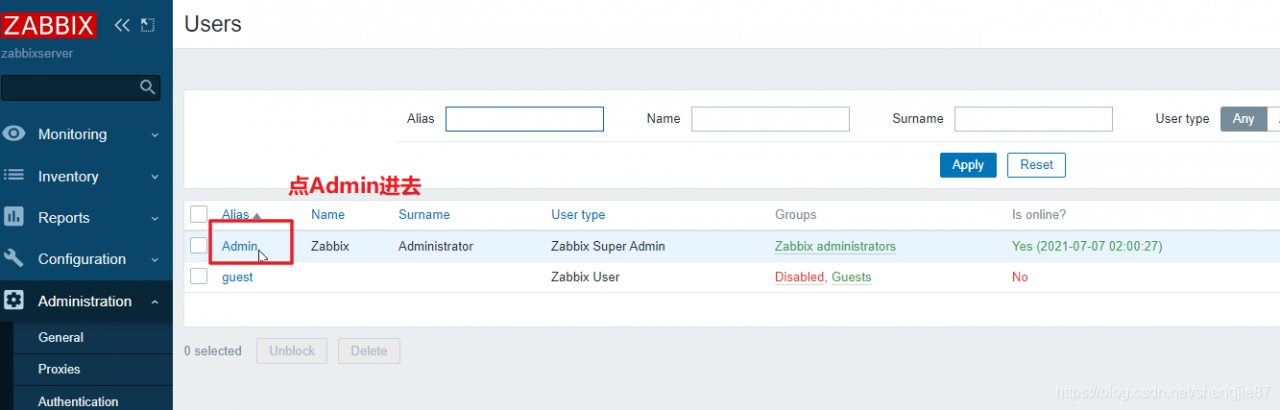Click the Is online? column header
1280x410 pixels.
click(1039, 214)
